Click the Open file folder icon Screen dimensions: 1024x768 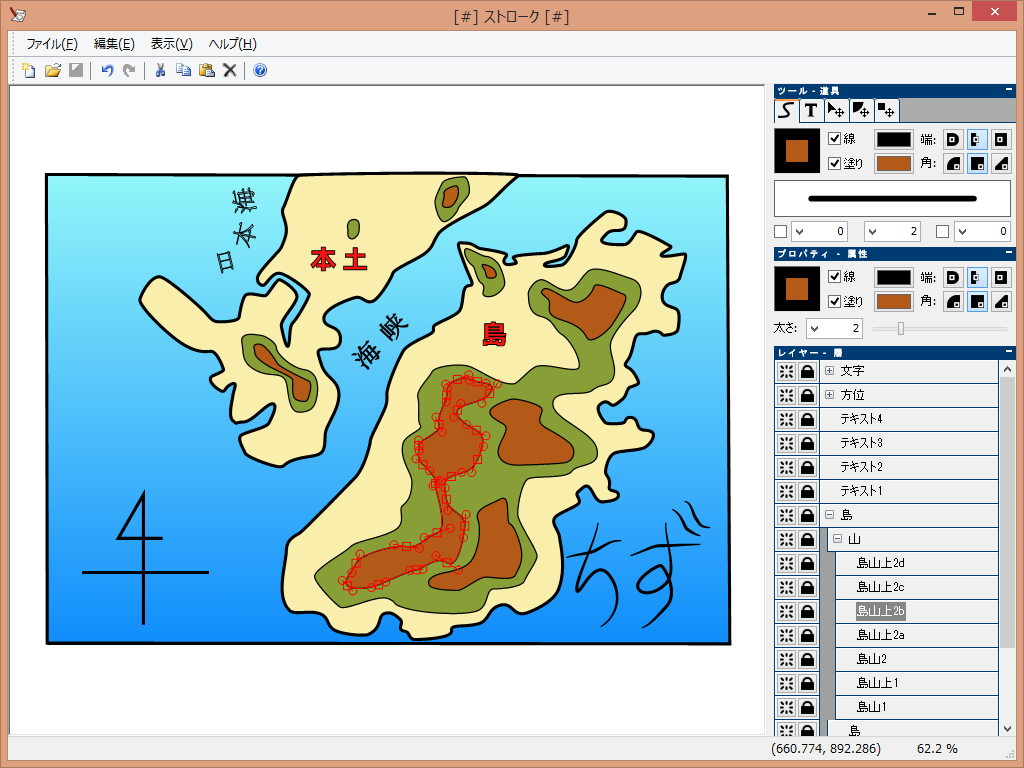coord(52,70)
